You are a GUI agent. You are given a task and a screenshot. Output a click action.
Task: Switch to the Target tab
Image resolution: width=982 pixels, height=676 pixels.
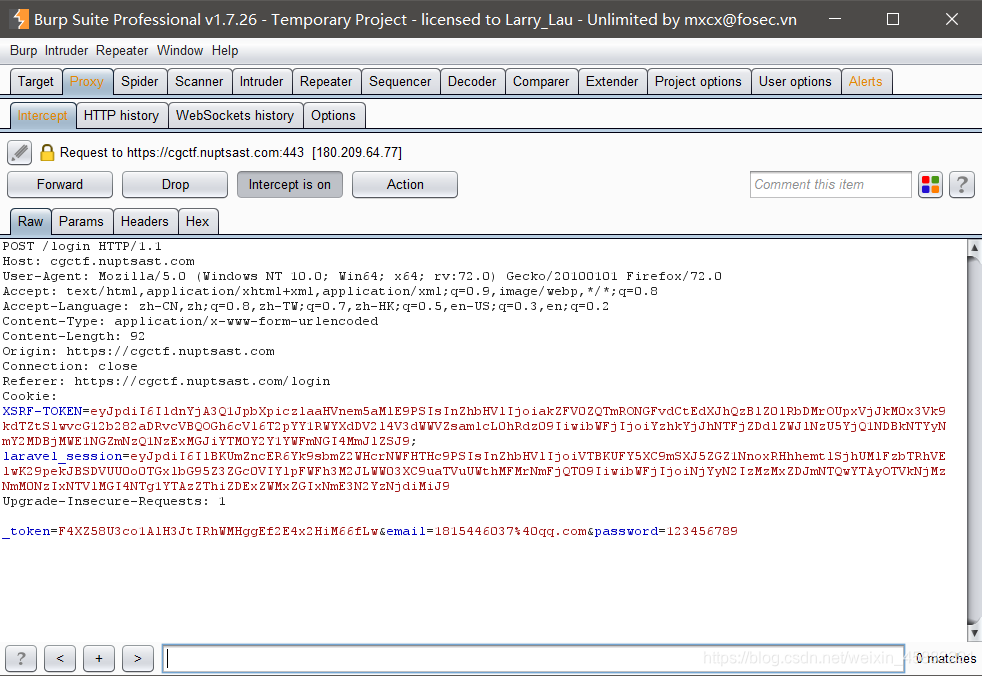pyautogui.click(x=36, y=81)
